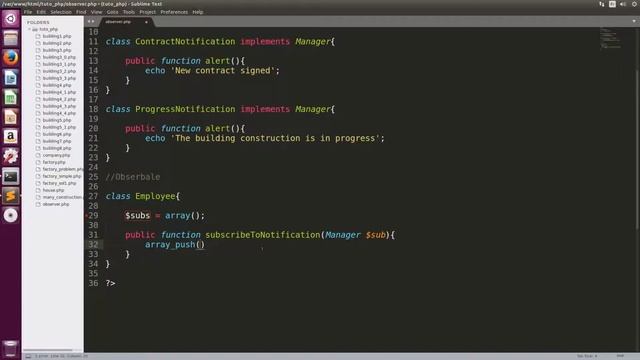Open building7.php in the sidebar
The width and height of the screenshot is (640, 360).
(x=57, y=141)
